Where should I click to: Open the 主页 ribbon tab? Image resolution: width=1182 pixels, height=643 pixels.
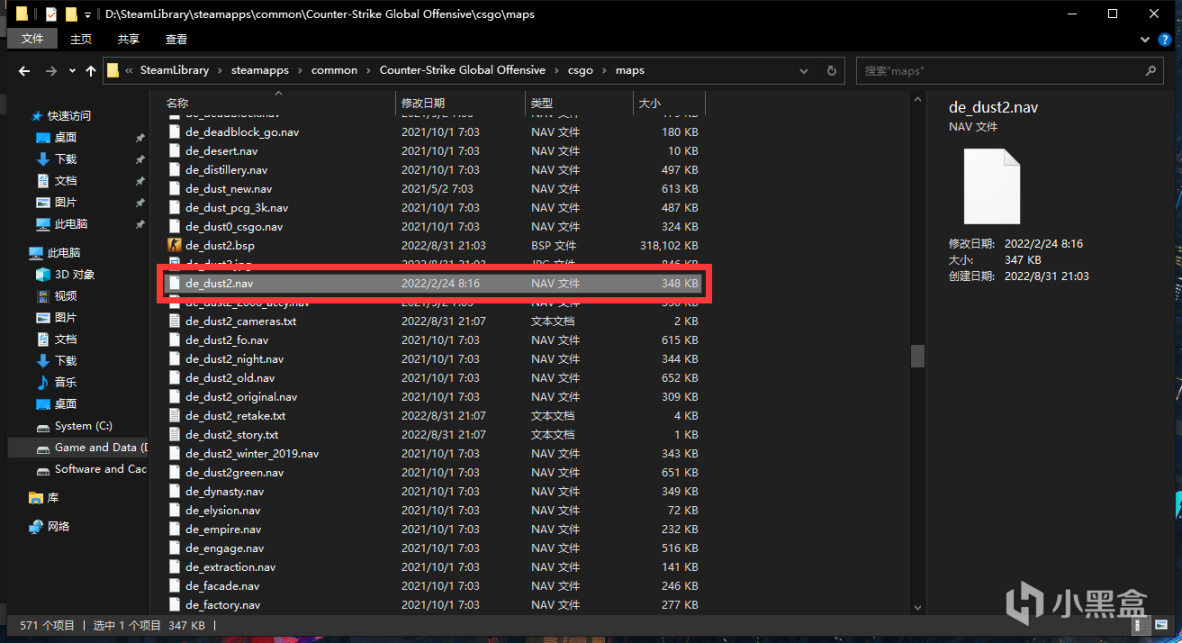point(81,39)
